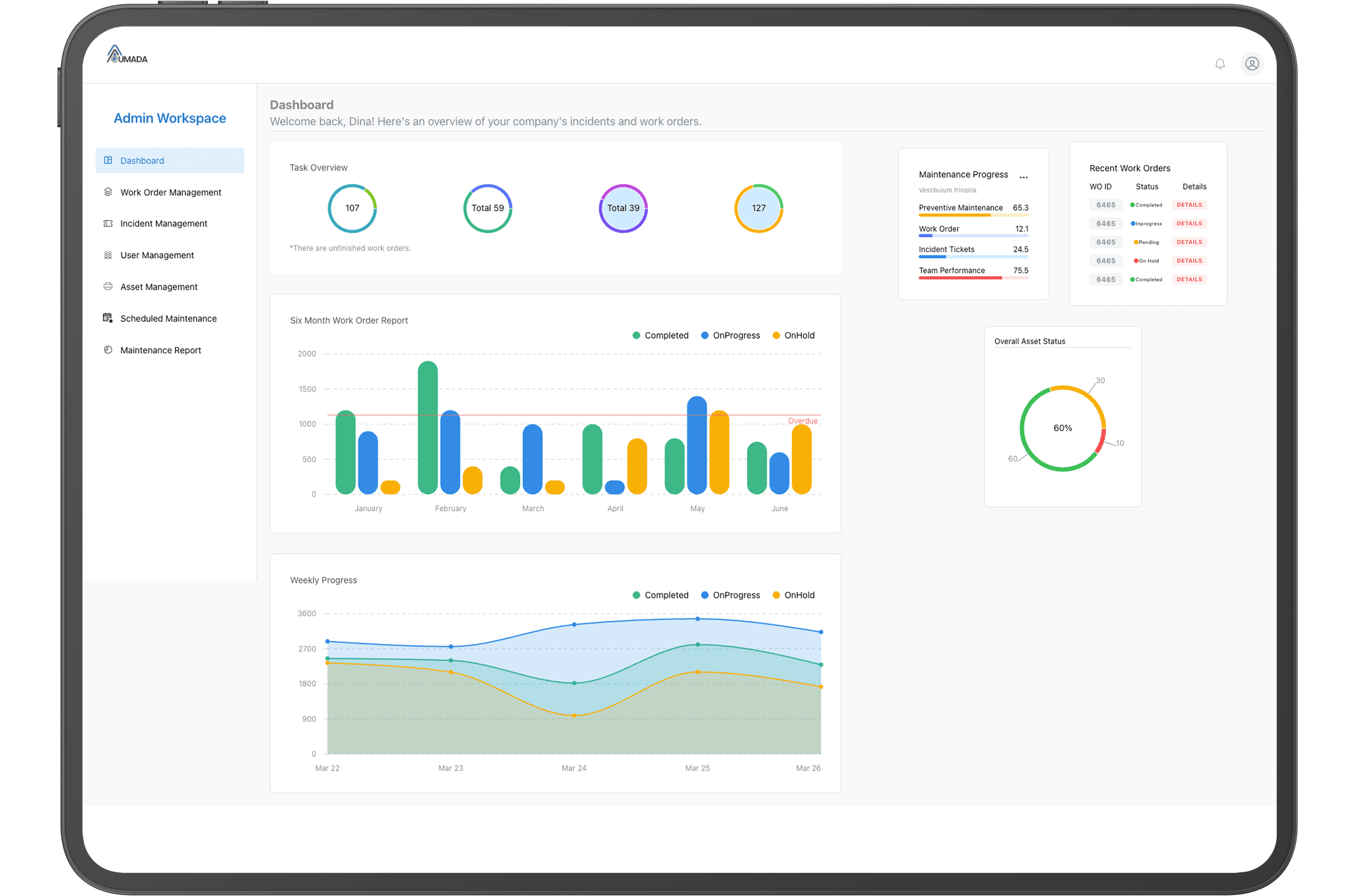The width and height of the screenshot is (1355, 896).
Task: Toggle OnHold legend in Weekly Progress chart
Action: click(793, 595)
